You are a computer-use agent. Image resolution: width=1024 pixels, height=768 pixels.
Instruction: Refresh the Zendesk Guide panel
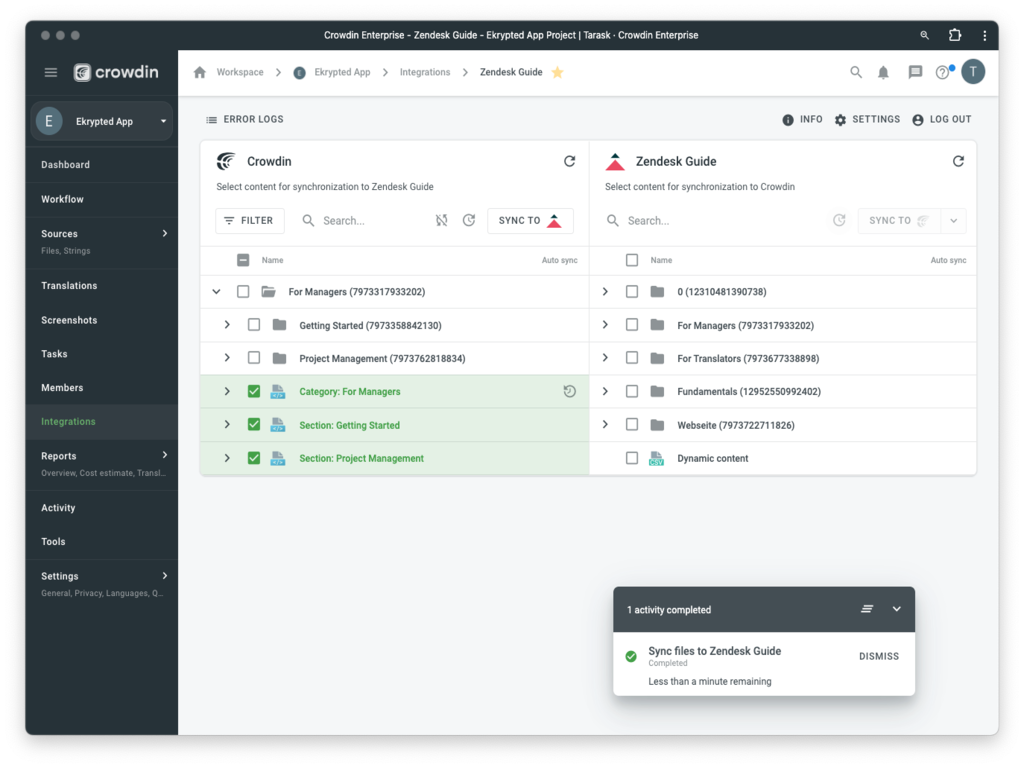(958, 161)
